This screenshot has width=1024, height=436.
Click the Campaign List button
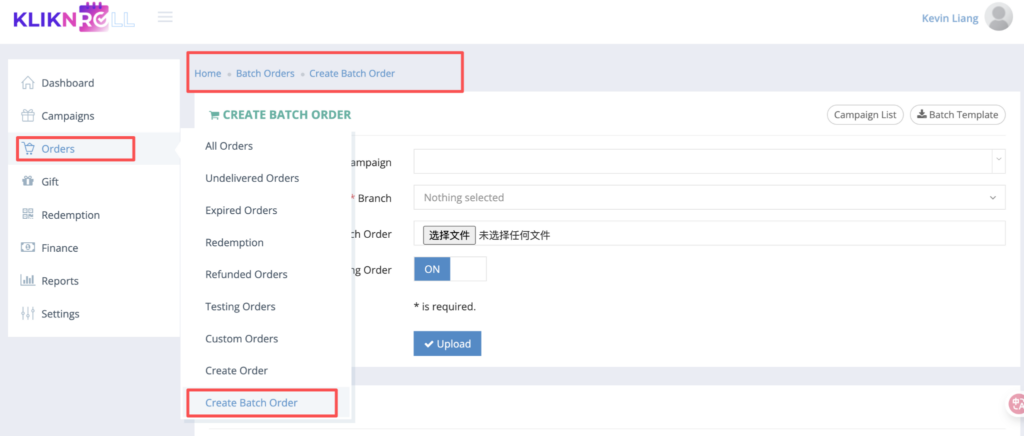[x=865, y=115]
